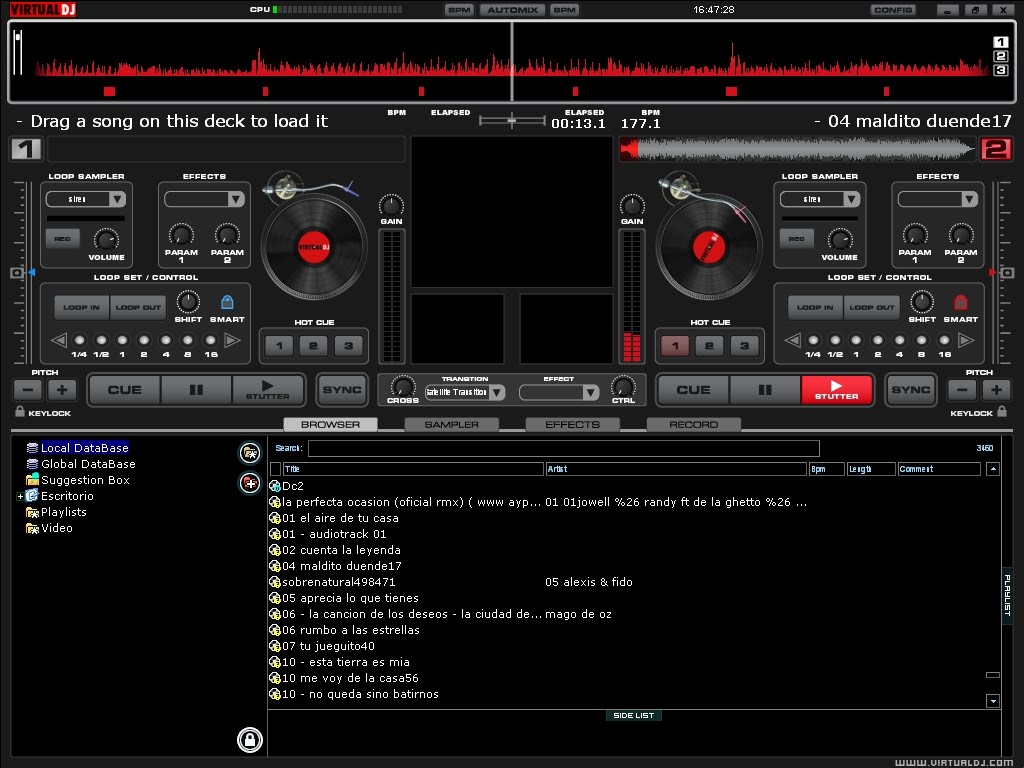Screen dimensions: 1024x768
Task: Activate SYNC on the left deck
Action: coord(343,390)
